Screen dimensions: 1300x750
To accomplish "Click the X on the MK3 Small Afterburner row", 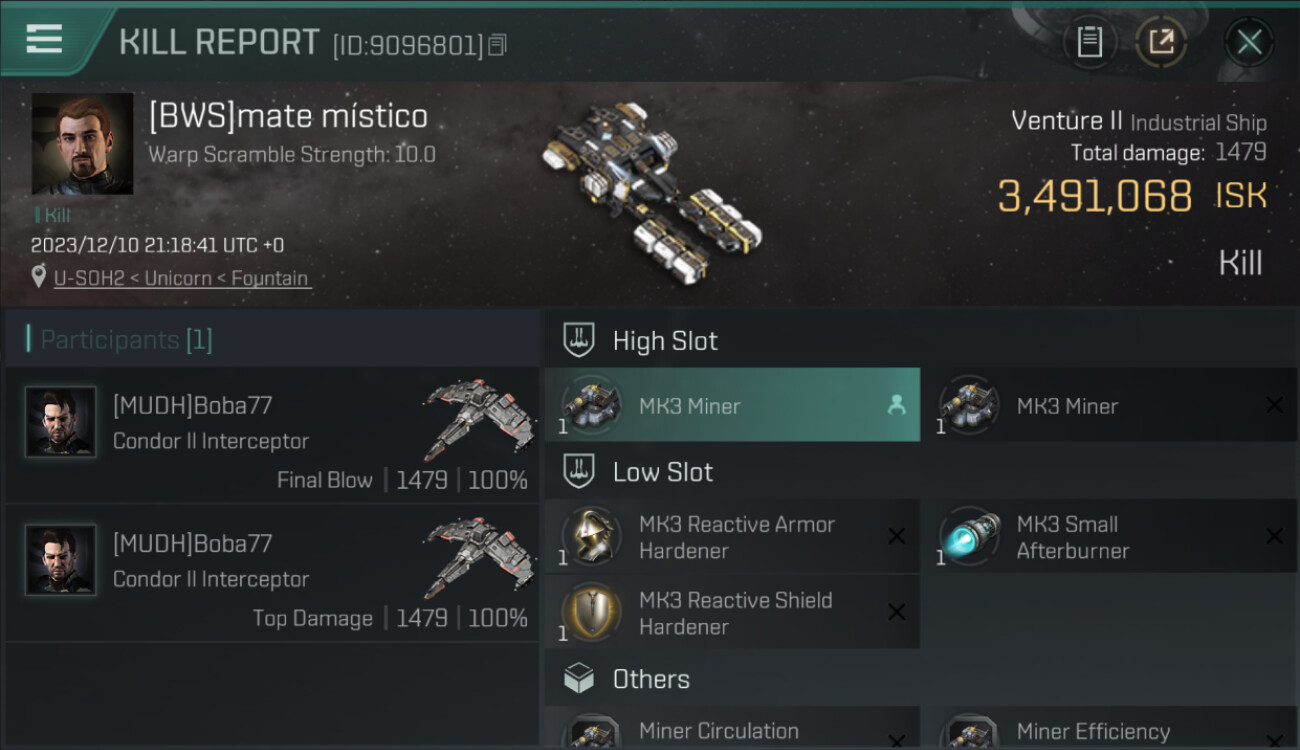I will pos(1274,536).
